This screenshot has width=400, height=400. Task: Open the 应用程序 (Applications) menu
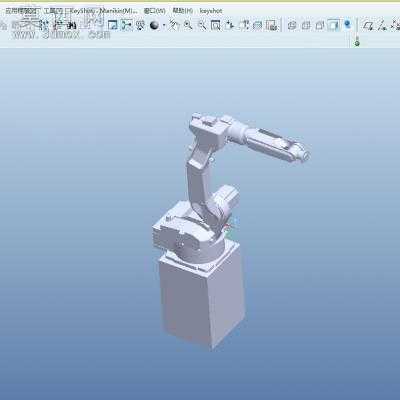(22, 11)
